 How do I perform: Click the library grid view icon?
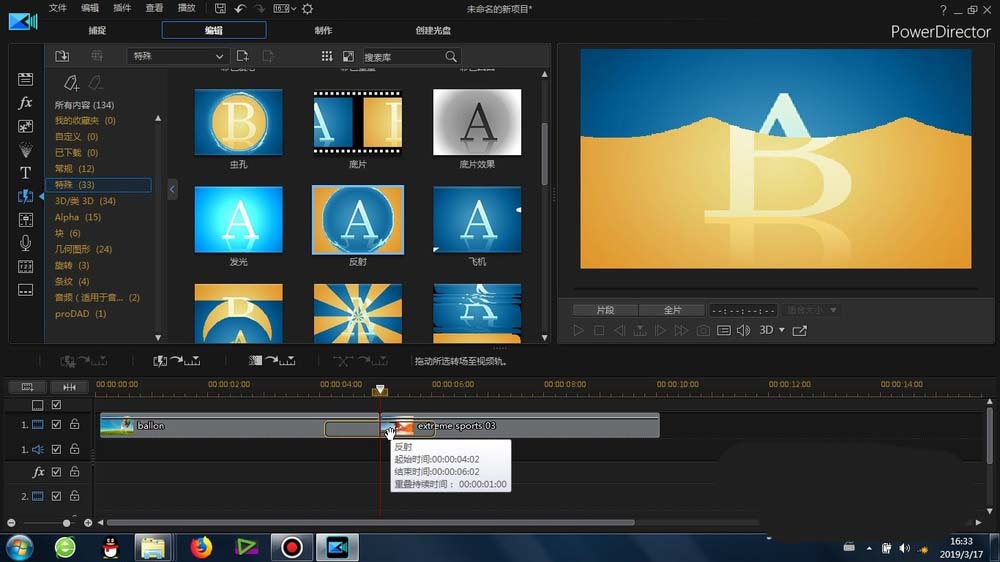tap(326, 57)
